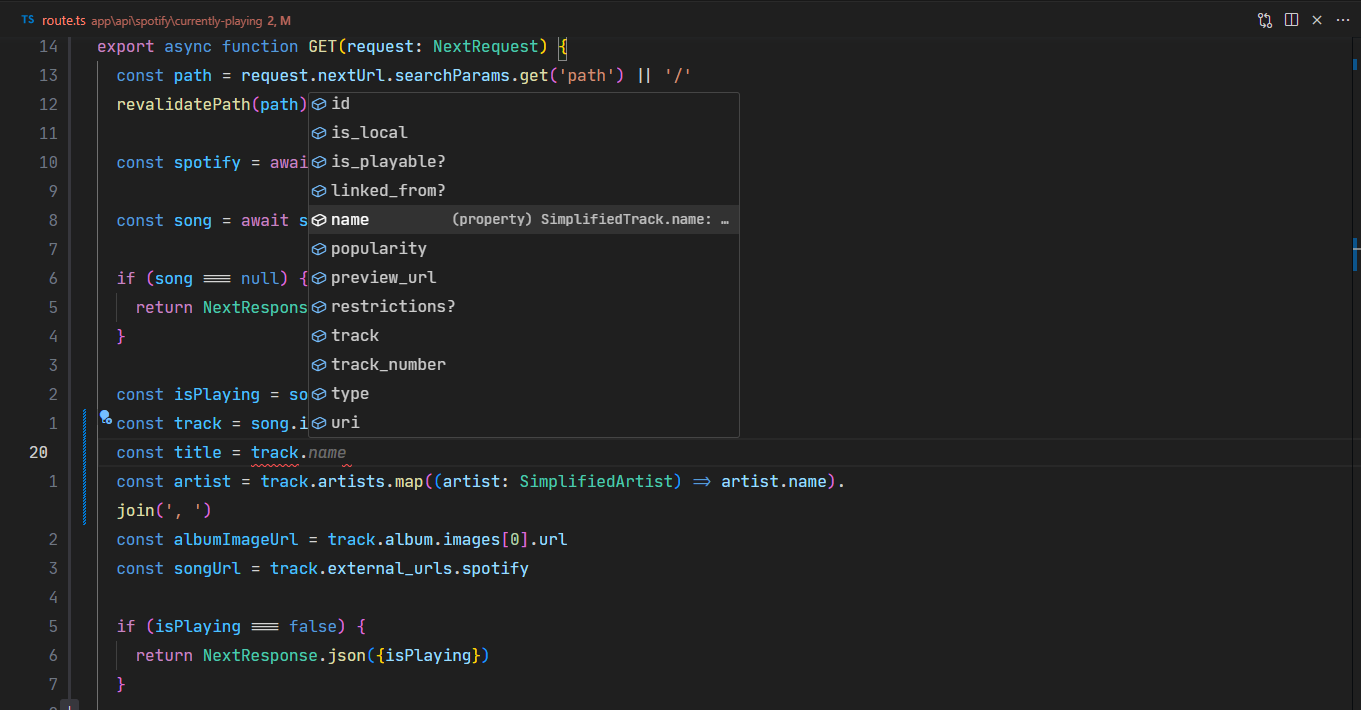Click 'SimplifiedArtist' type annotation
1361x710 pixels.
click(596, 481)
